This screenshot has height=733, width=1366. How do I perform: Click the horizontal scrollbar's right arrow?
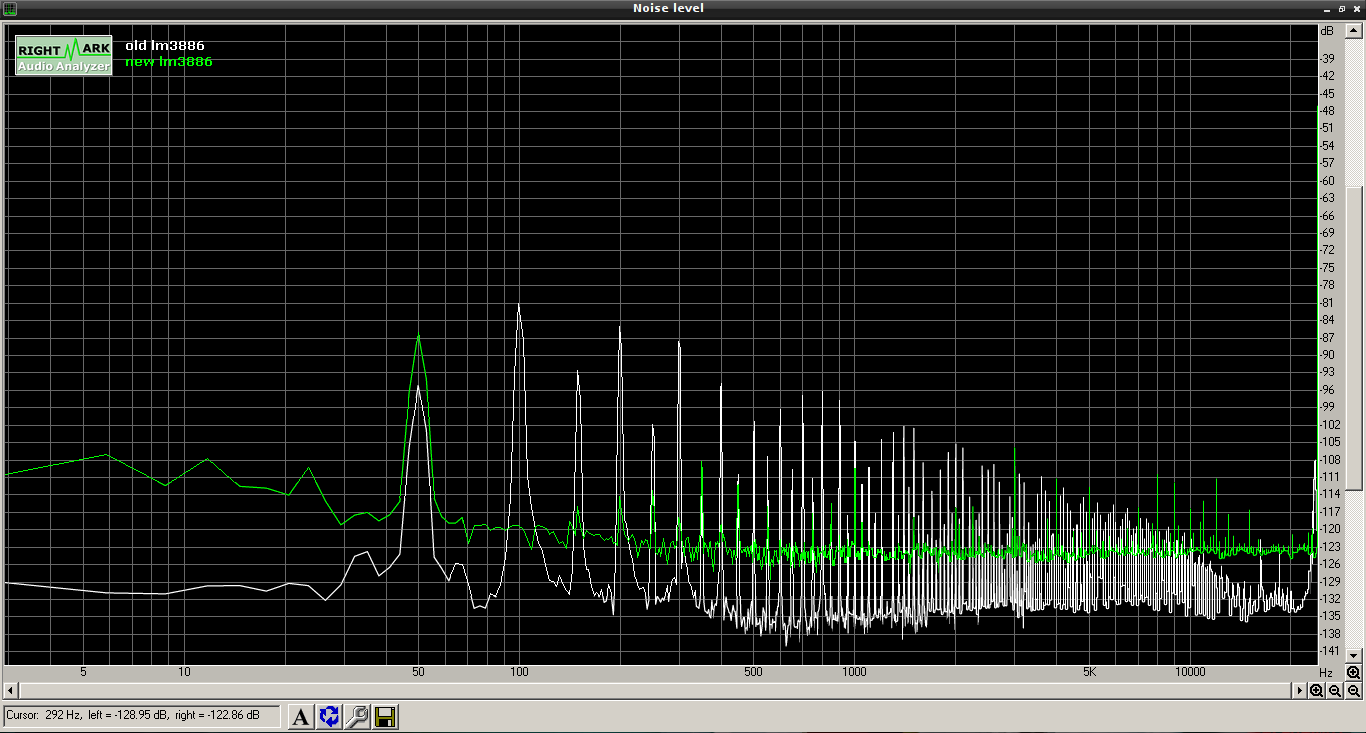[1300, 691]
